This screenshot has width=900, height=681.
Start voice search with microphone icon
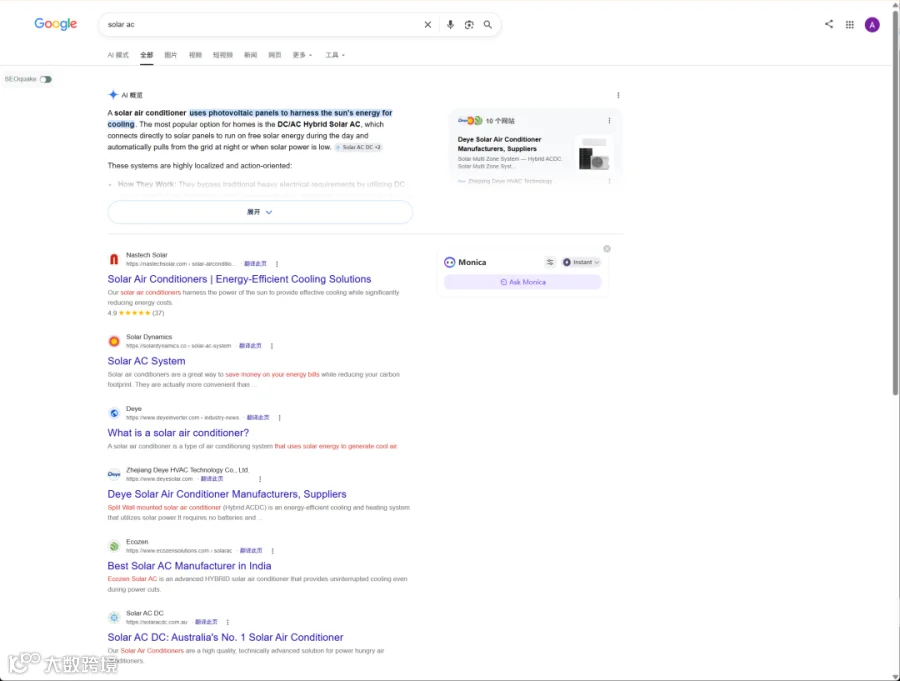pyautogui.click(x=451, y=25)
